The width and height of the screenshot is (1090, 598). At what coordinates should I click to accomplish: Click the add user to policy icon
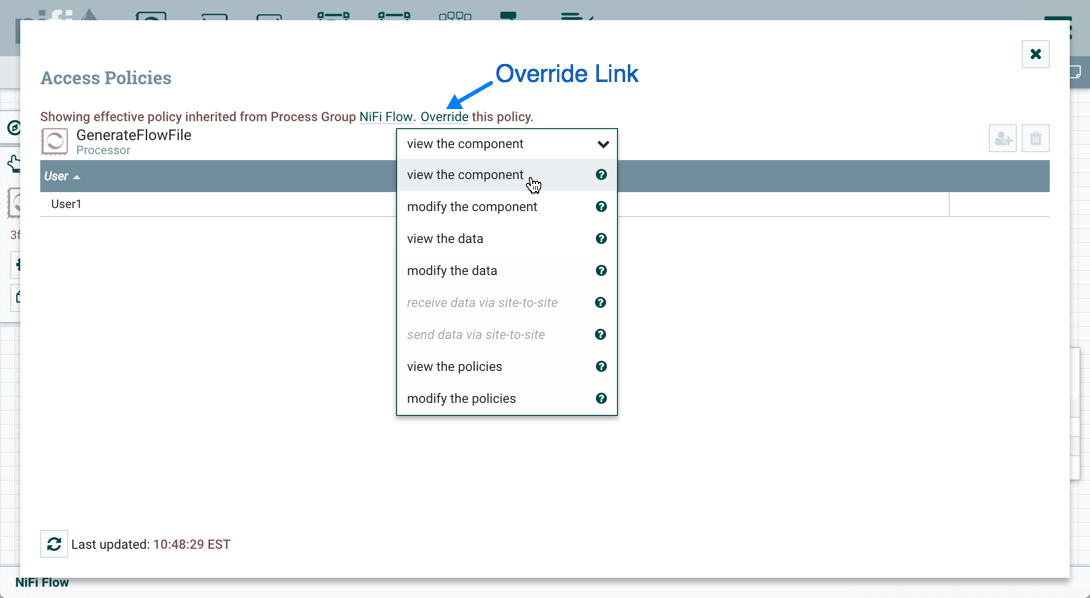coord(1003,139)
